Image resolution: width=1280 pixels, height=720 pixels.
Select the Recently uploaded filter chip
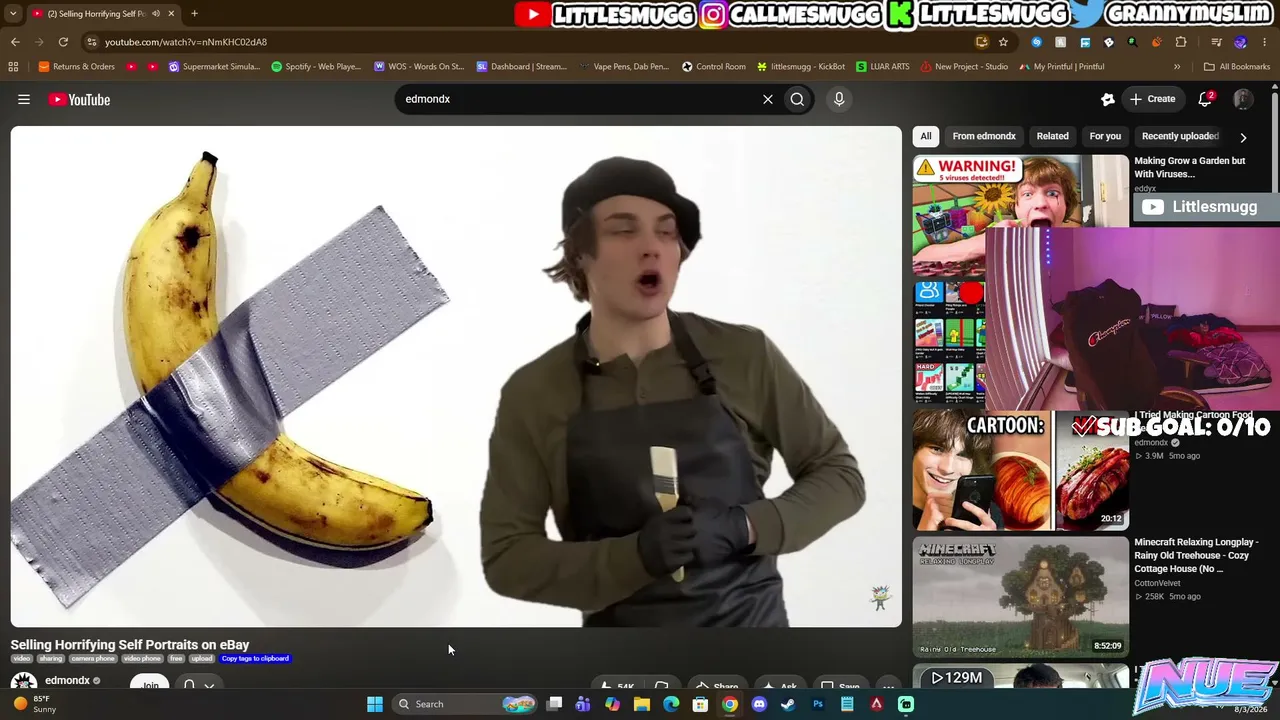pos(1180,136)
